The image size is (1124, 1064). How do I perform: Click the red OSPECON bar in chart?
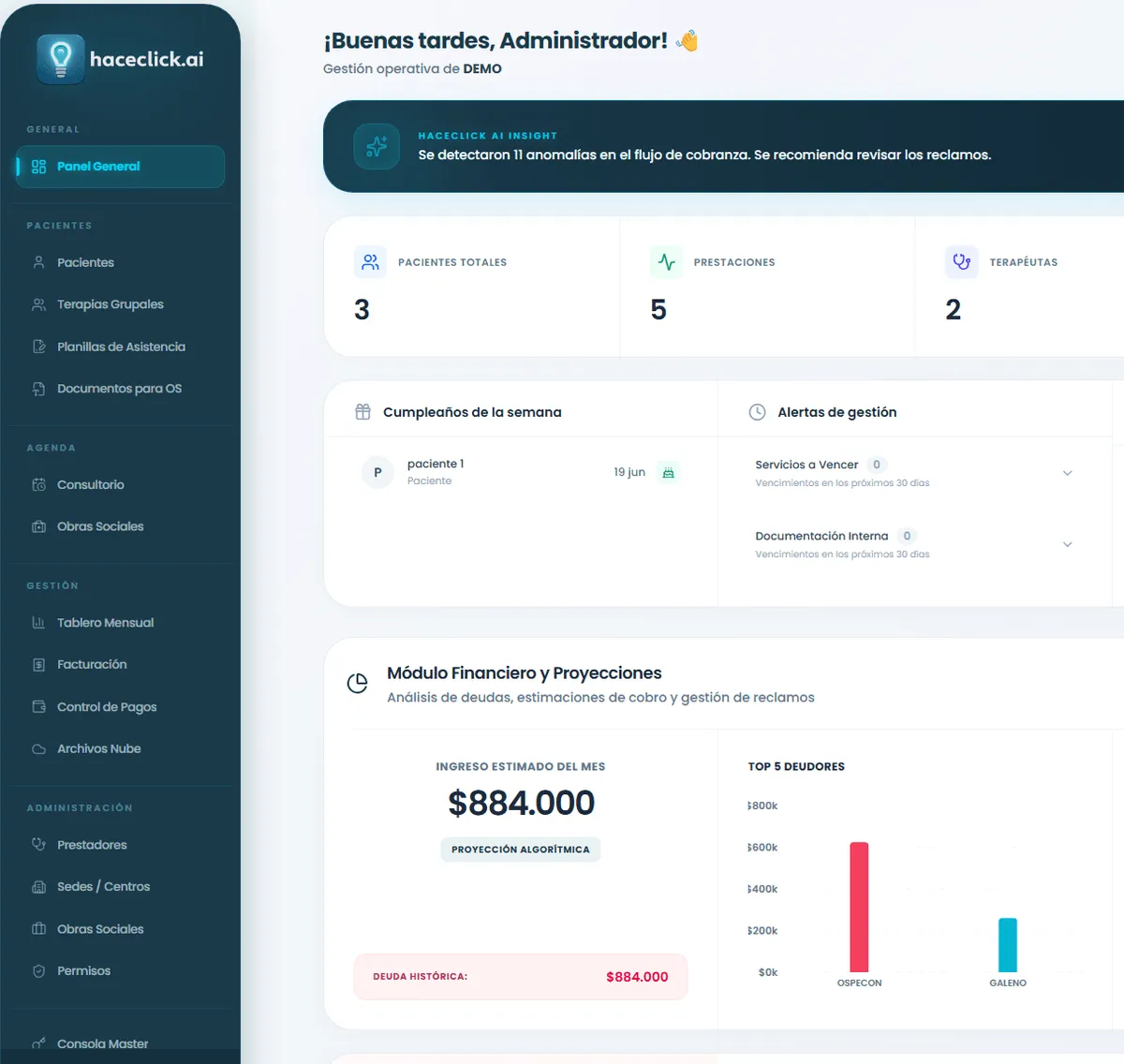pyautogui.click(x=859, y=907)
